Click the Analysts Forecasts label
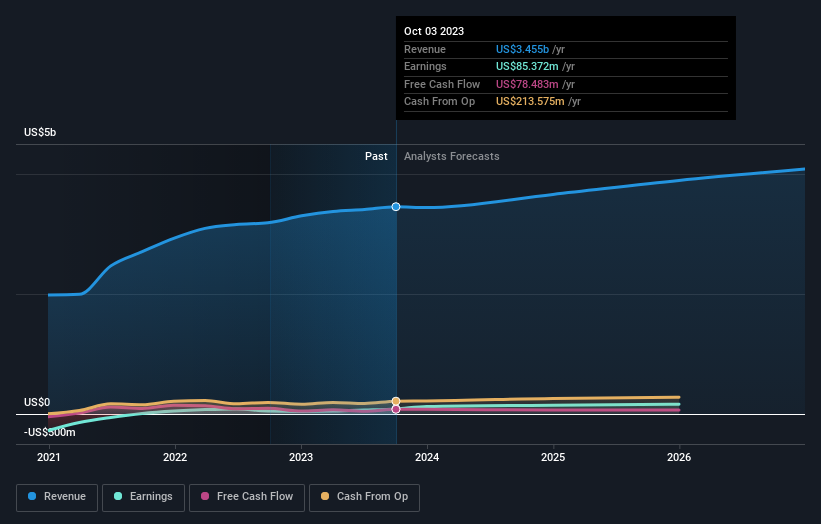Screen dimensions: 821x524 [451, 156]
